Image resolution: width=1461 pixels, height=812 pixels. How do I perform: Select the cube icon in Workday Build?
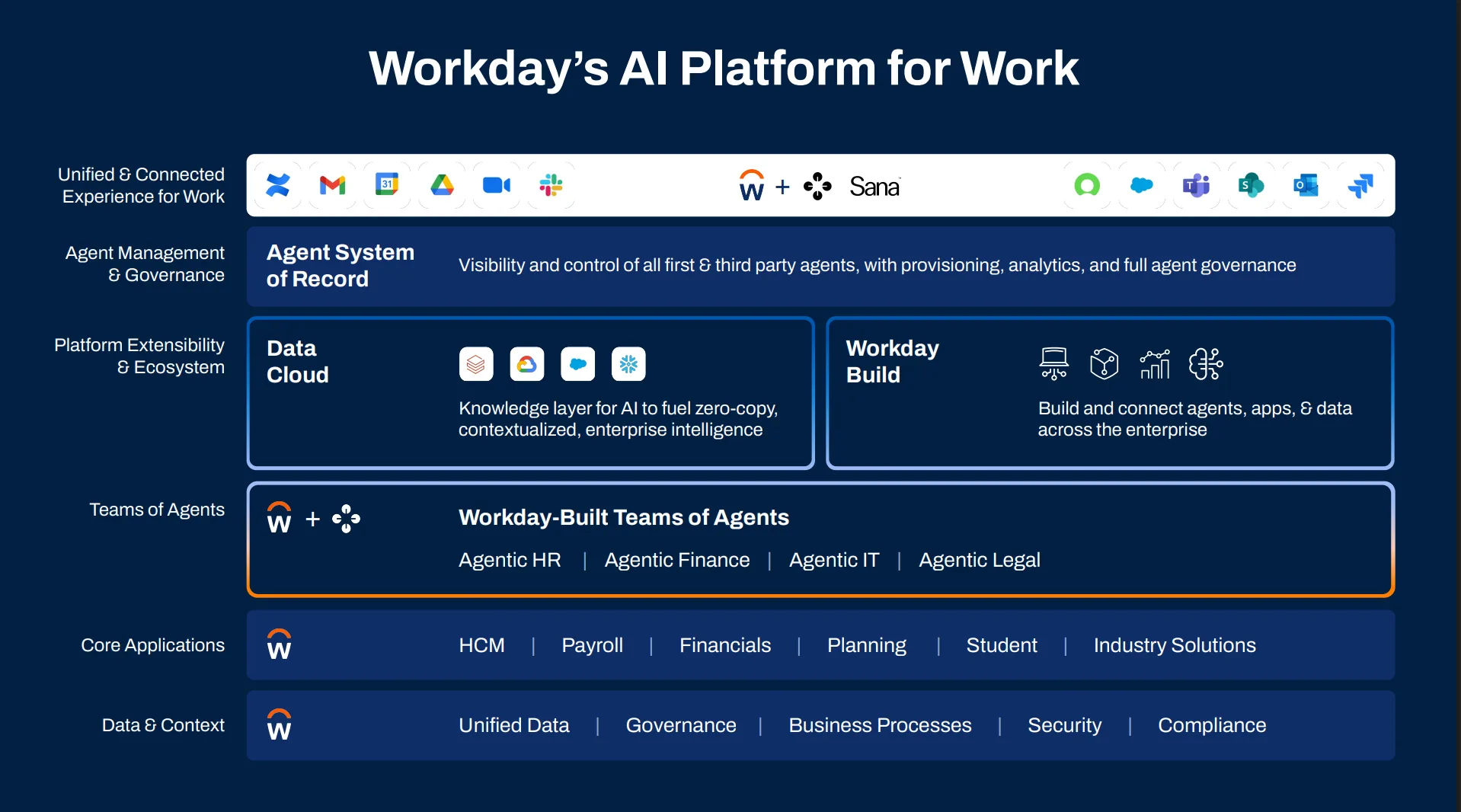coord(1104,363)
